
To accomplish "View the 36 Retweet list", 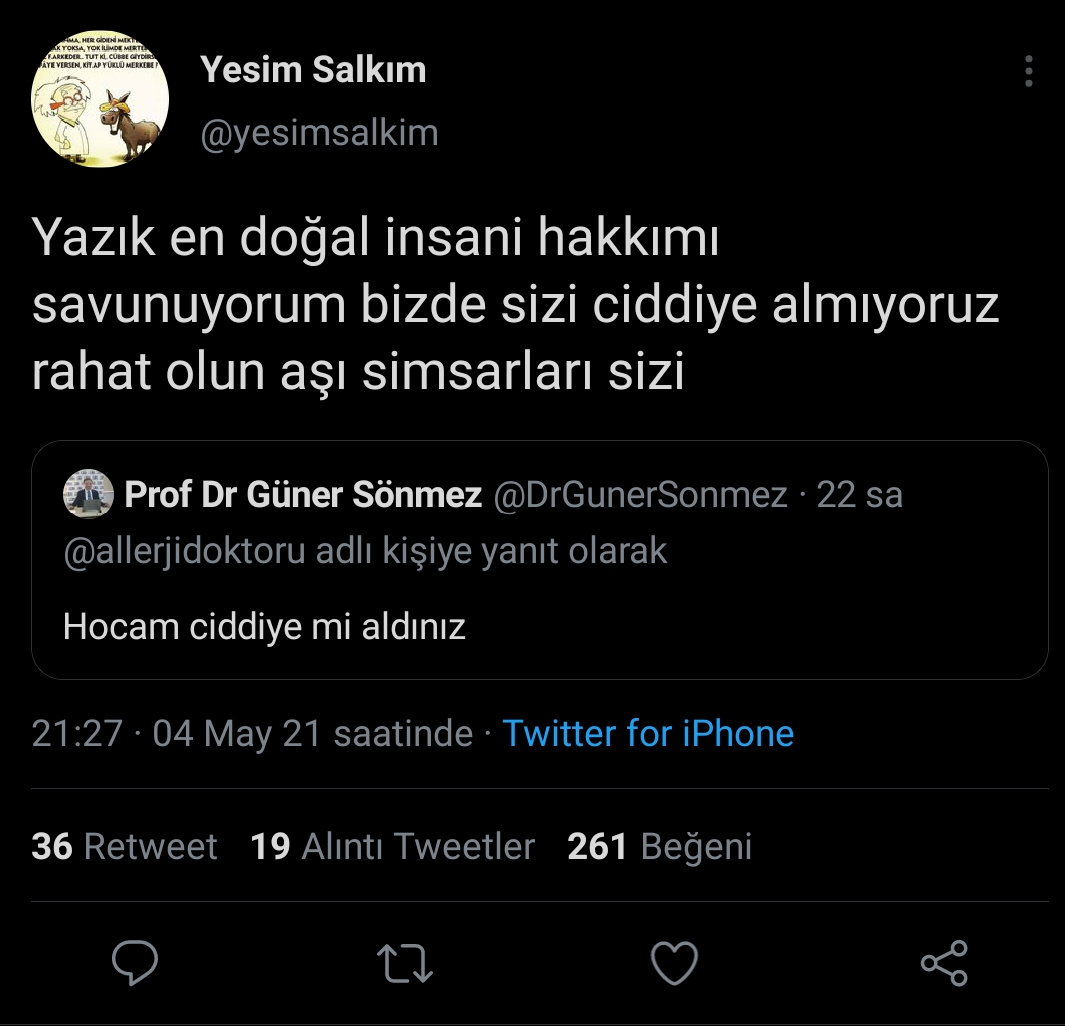I will pos(124,847).
